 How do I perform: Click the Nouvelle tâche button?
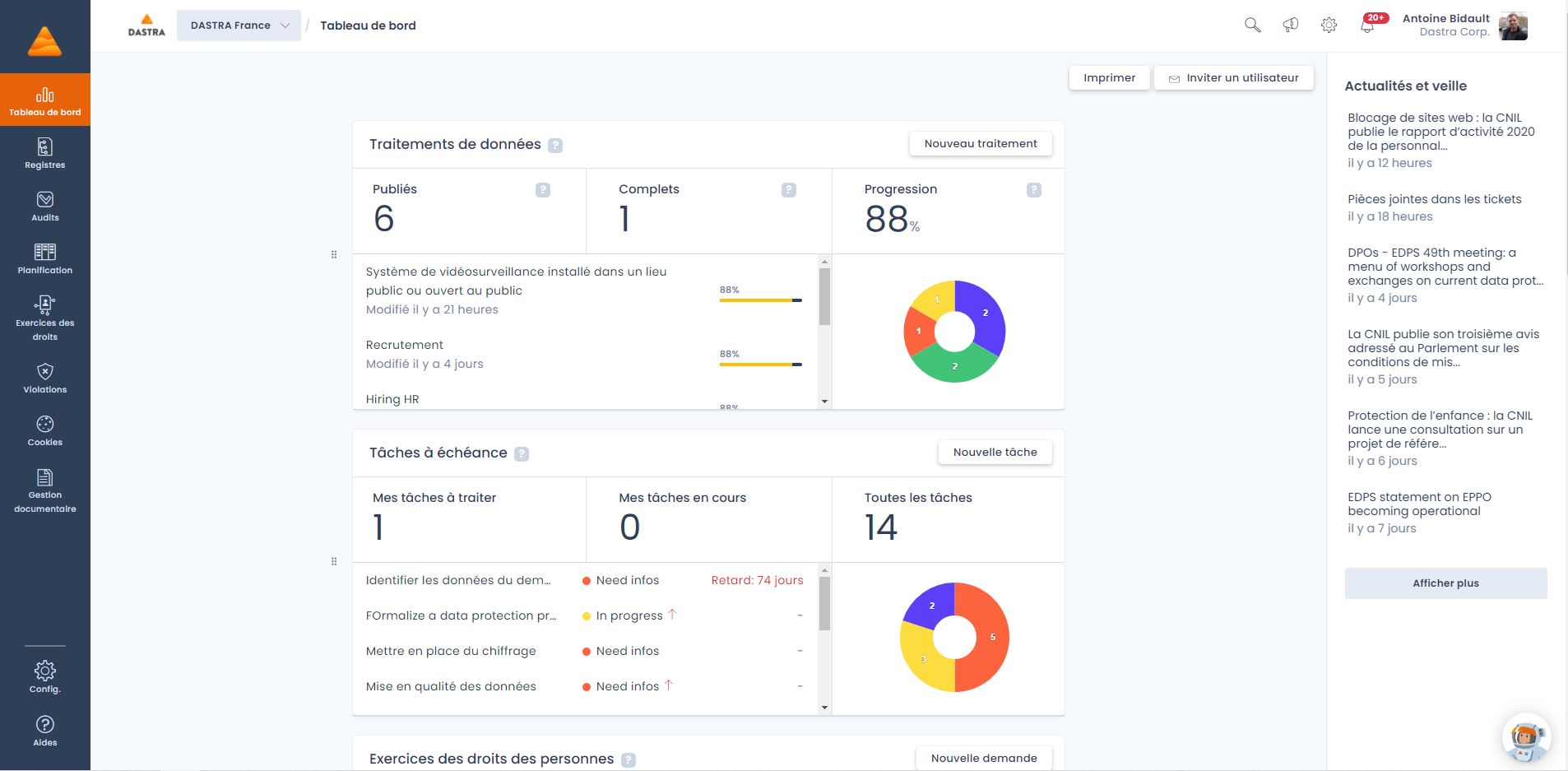pos(995,453)
